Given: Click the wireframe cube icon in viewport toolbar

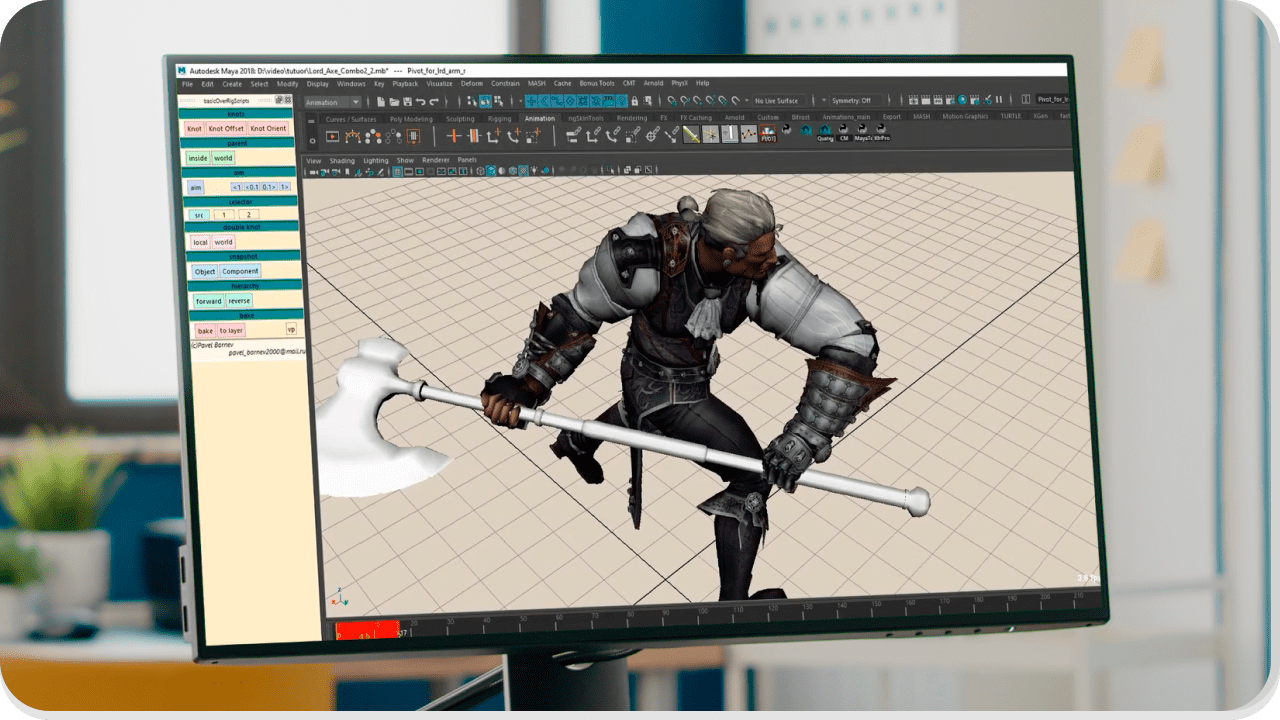Looking at the screenshot, I should [480, 172].
